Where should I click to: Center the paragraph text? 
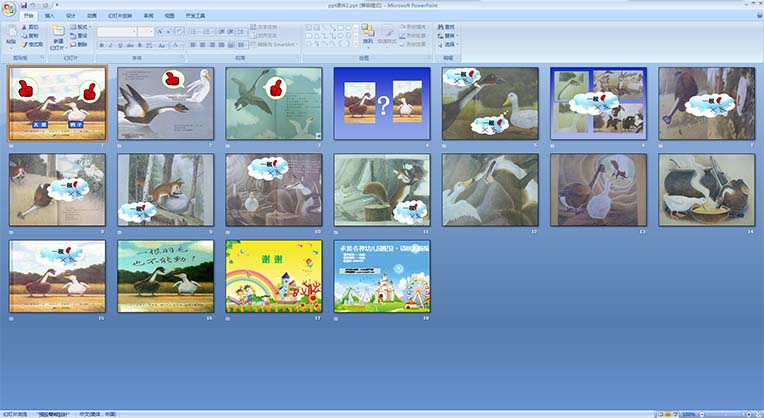pos(203,45)
